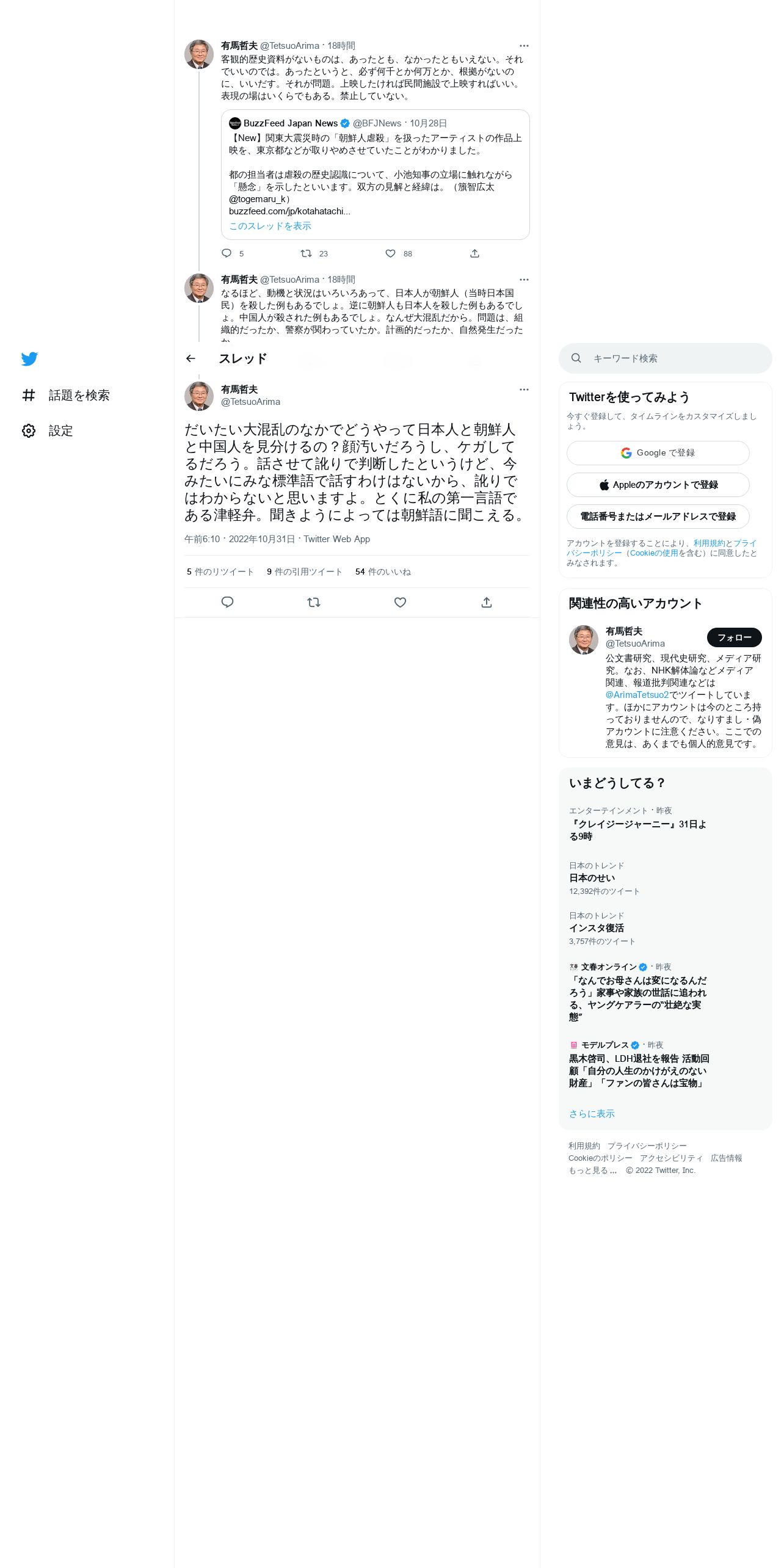This screenshot has width=784, height=1568.
Task: Follow 有馬哲夫 with the フォロー button
Action: pyautogui.click(x=734, y=637)
